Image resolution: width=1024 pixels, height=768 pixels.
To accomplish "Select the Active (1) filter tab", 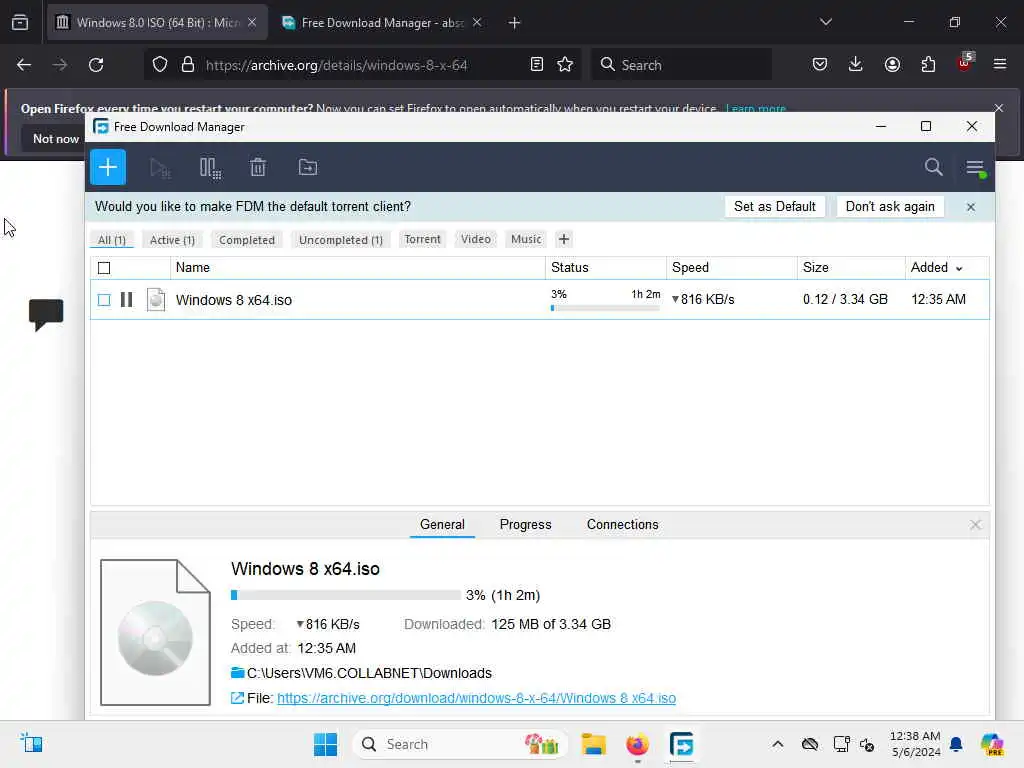I will 172,240.
